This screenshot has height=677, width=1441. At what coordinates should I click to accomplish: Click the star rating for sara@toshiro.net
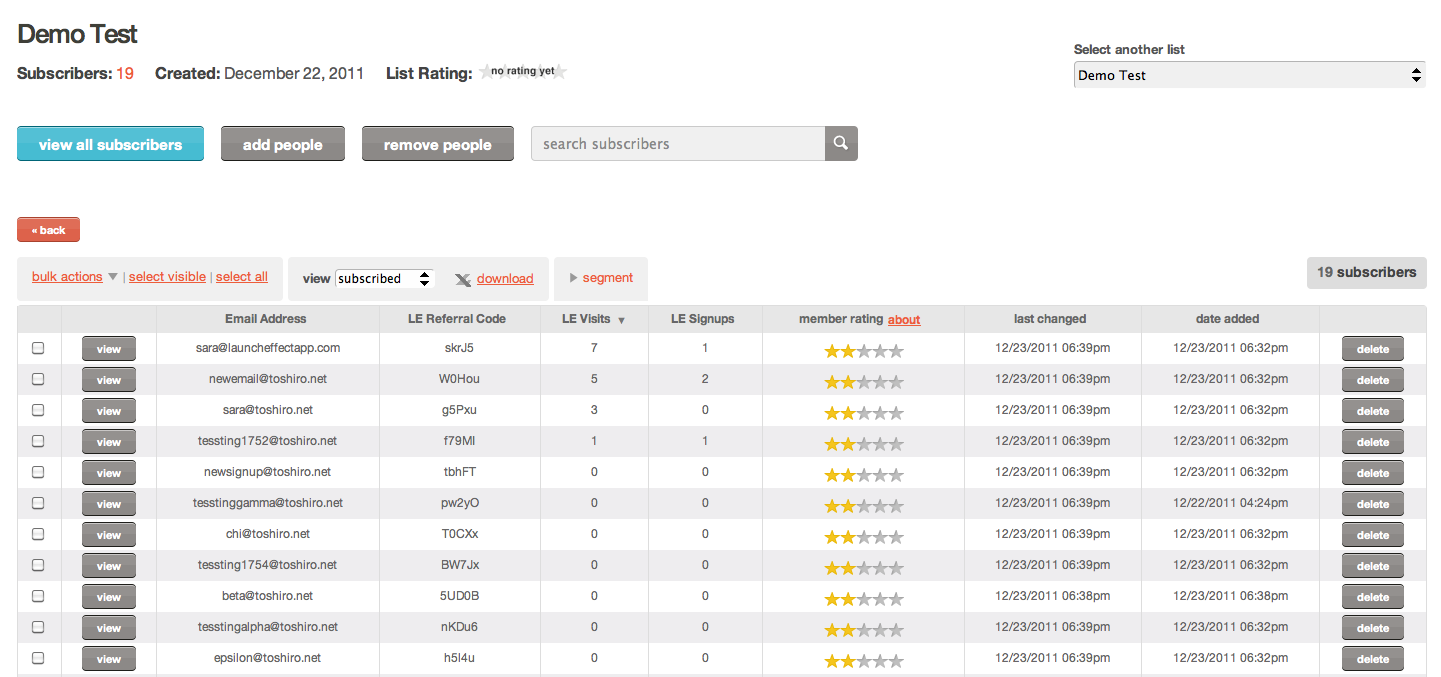point(864,413)
